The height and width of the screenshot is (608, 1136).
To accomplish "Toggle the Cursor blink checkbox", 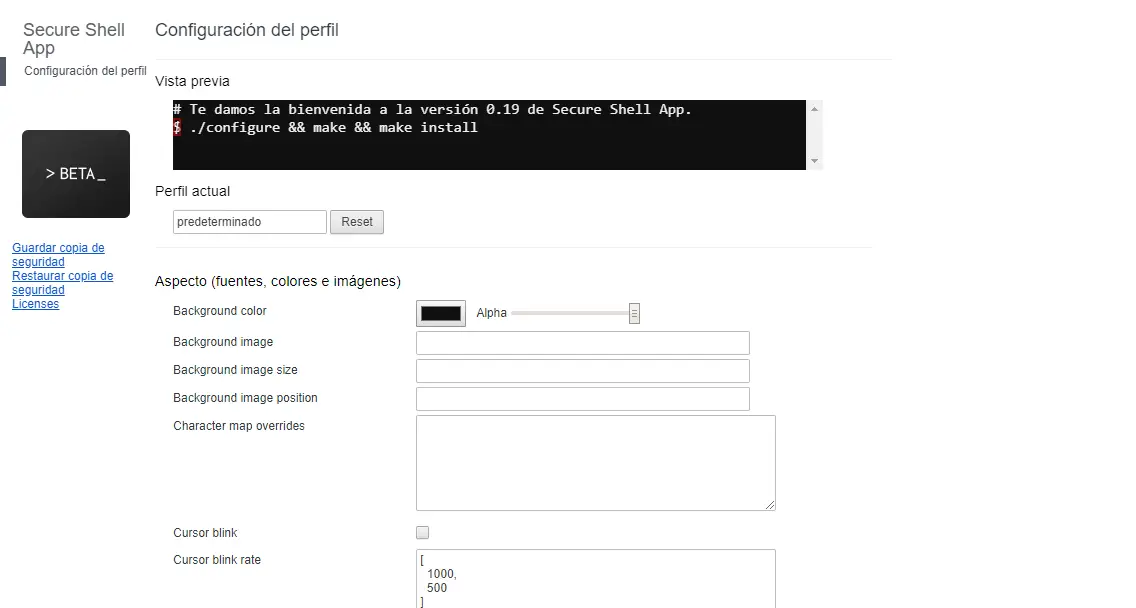I will [422, 533].
